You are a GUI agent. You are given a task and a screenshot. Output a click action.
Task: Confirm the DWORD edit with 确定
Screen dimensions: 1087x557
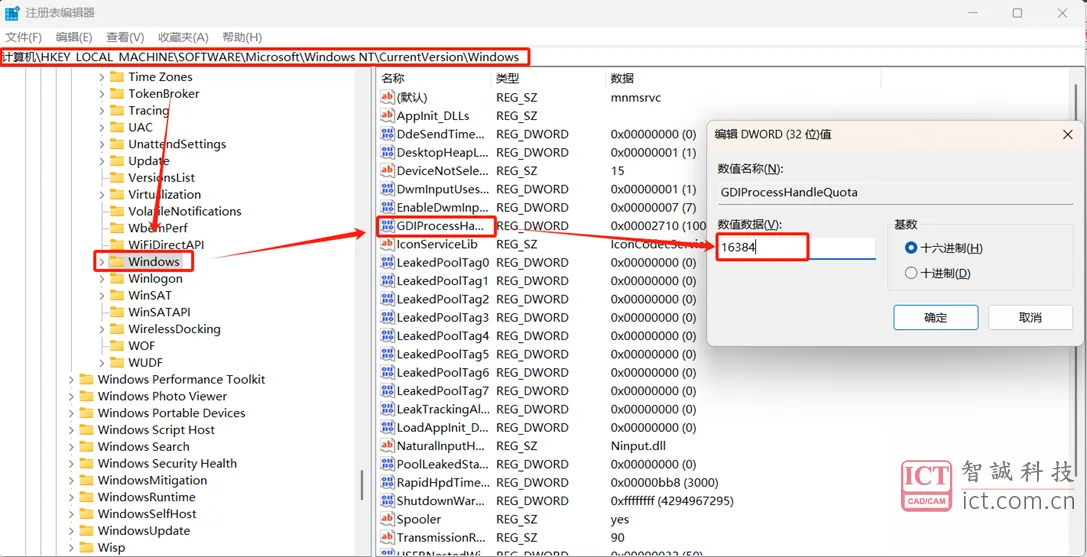tap(936, 318)
